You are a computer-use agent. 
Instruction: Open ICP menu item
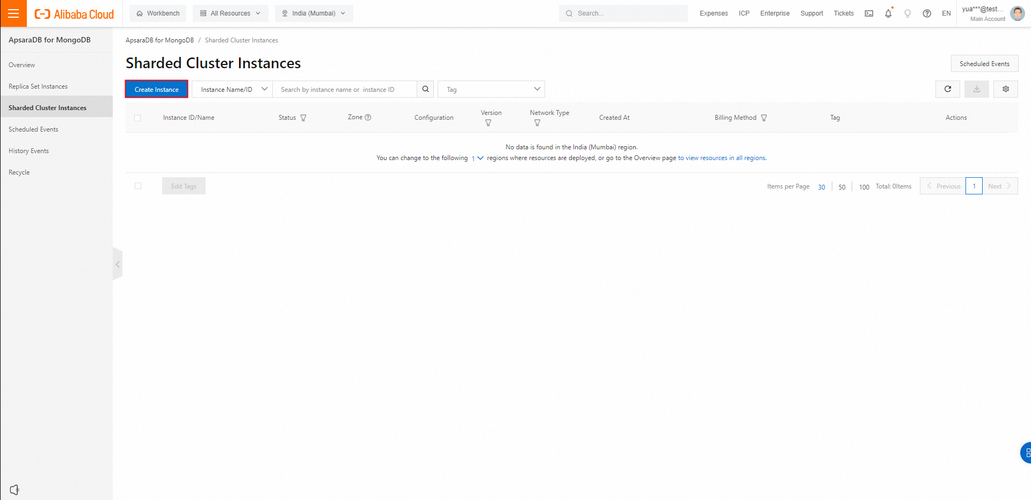(x=744, y=13)
